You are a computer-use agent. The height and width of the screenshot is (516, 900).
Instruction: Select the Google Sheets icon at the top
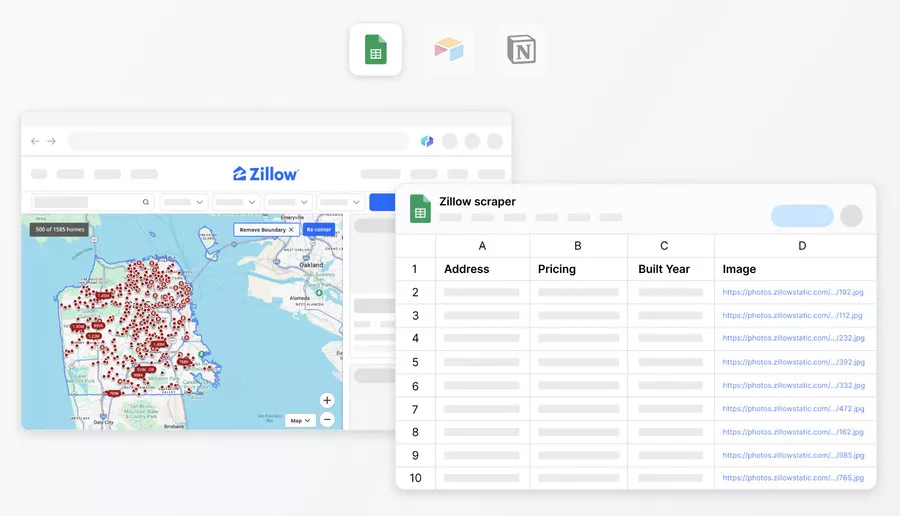(375, 49)
